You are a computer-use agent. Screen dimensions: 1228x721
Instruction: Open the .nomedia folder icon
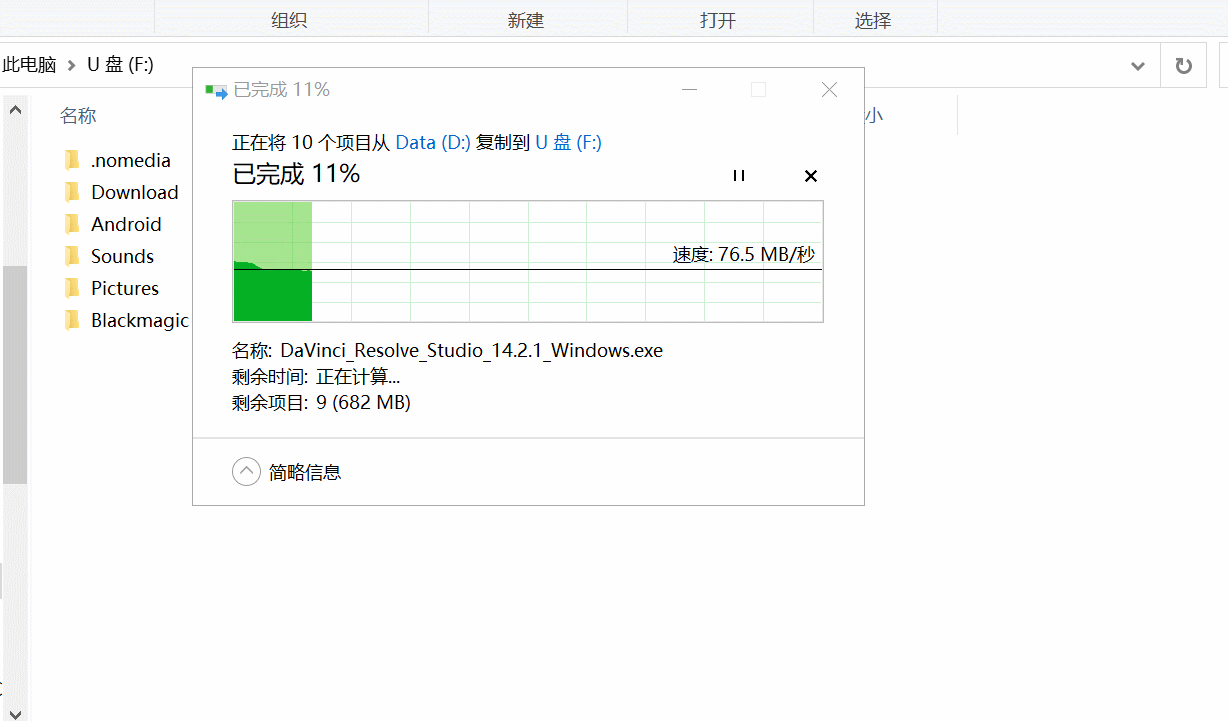(x=72, y=160)
